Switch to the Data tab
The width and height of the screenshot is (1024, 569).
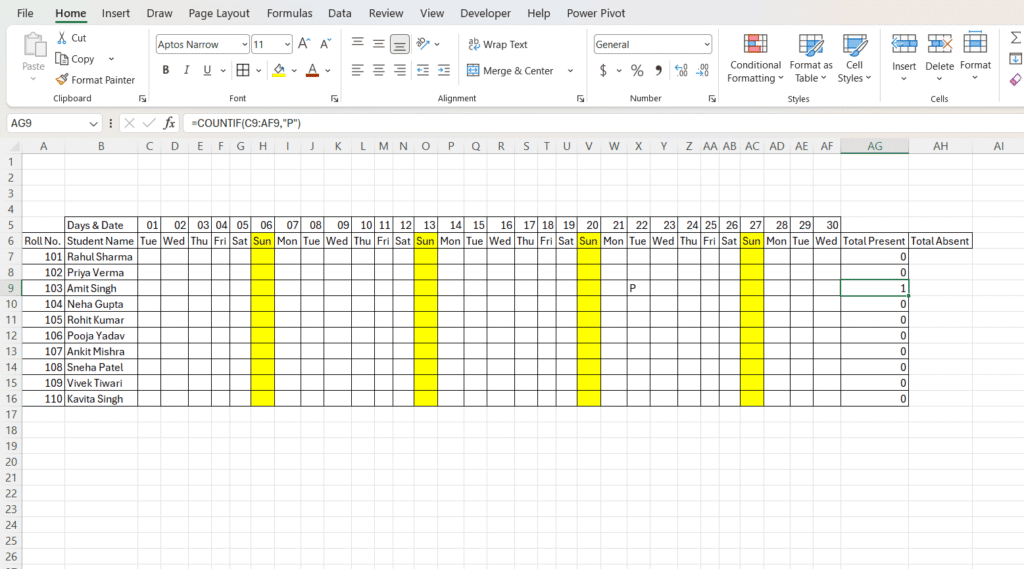(340, 13)
